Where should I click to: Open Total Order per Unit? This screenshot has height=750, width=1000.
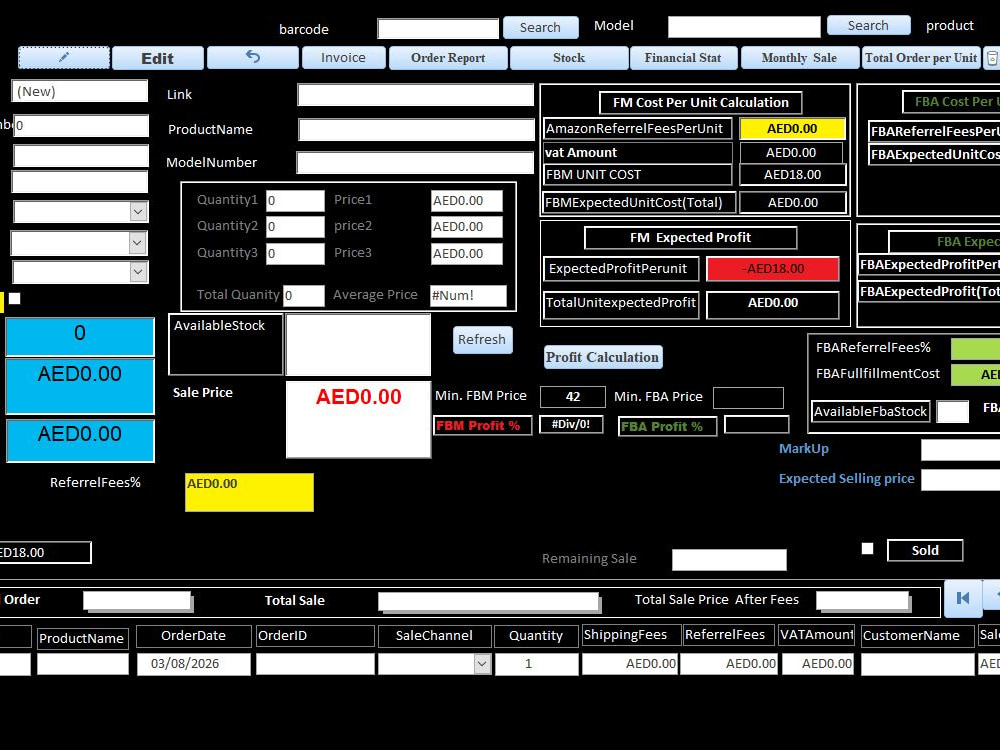click(921, 57)
